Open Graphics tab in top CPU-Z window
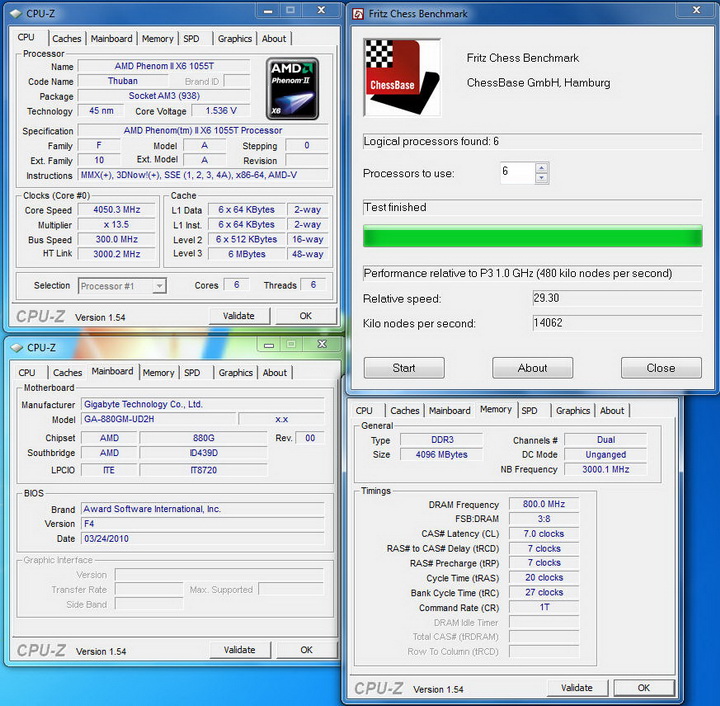720x706 pixels. click(x=235, y=39)
